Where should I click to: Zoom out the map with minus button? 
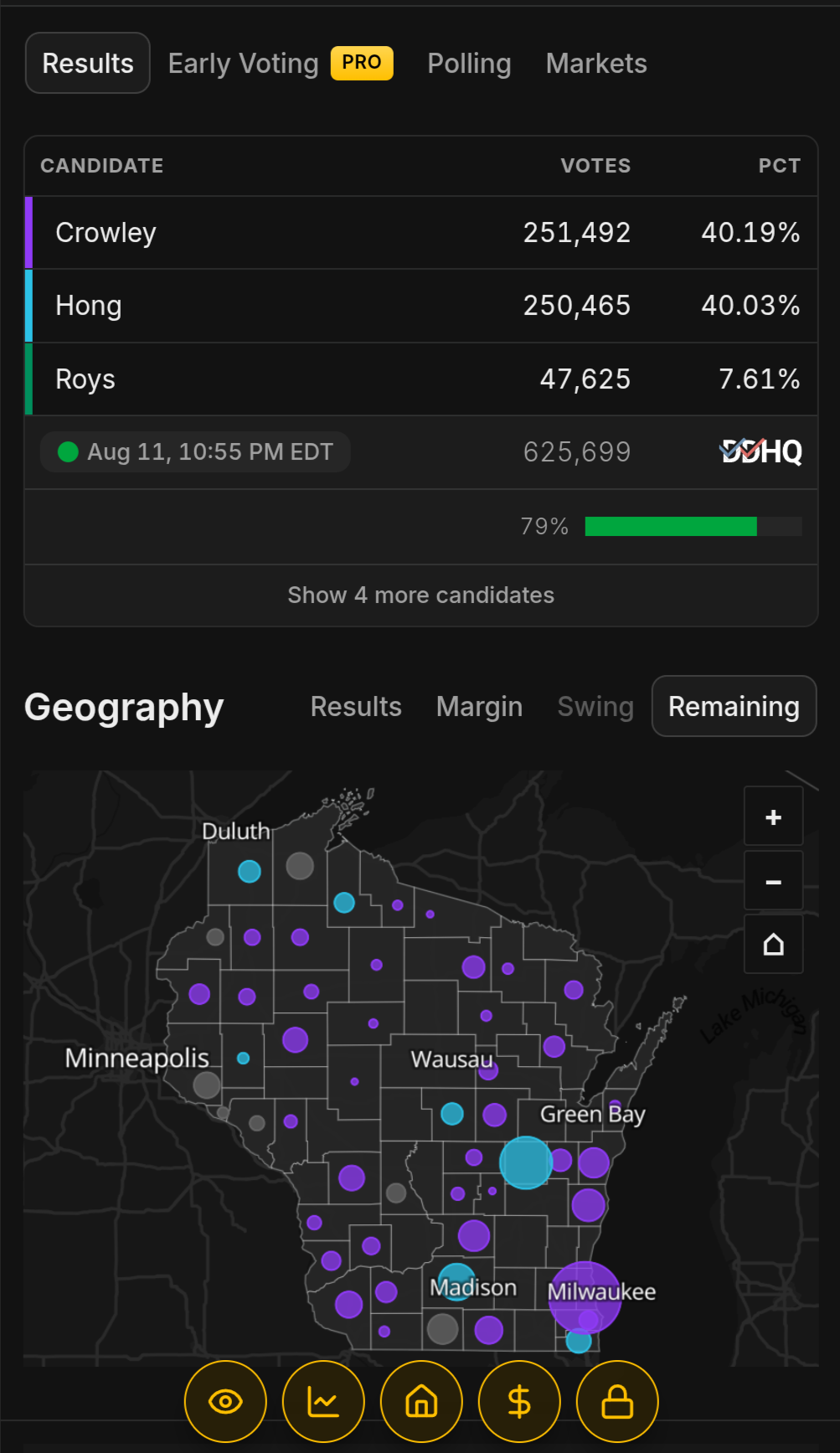tap(773, 881)
